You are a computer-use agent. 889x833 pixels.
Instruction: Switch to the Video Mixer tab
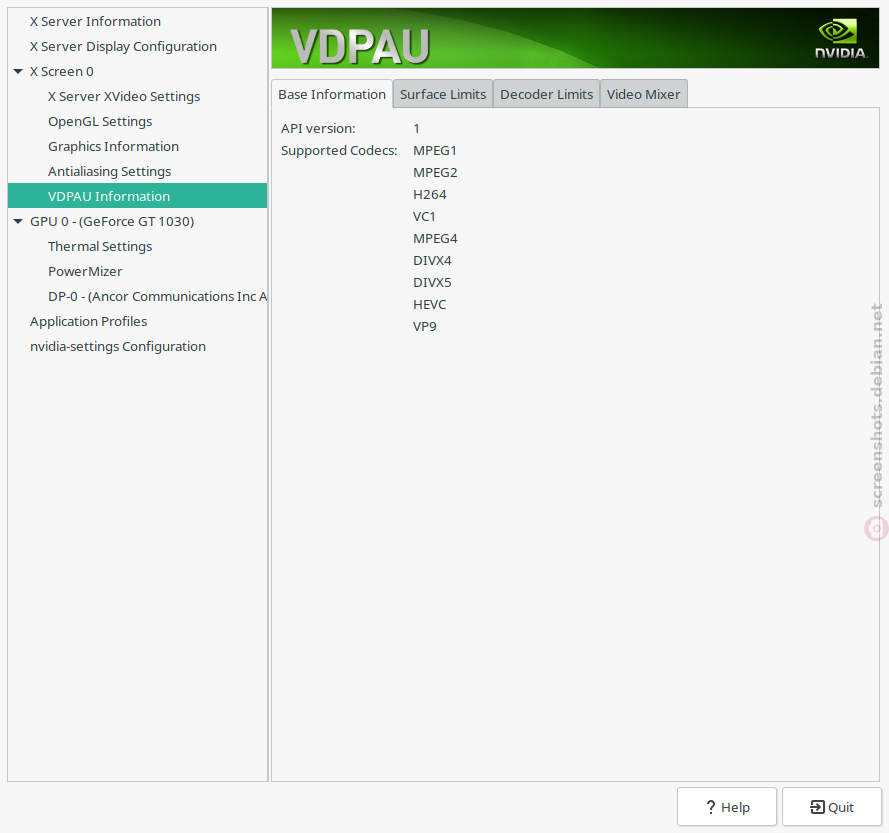644,94
